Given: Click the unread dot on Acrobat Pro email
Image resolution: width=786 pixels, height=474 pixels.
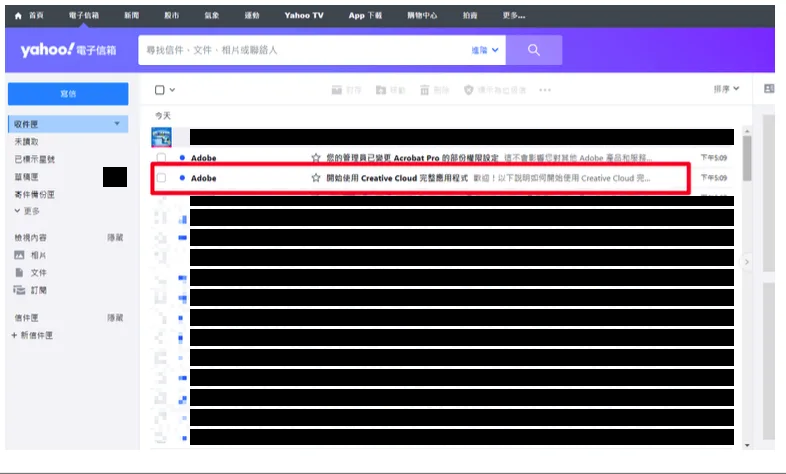Looking at the screenshot, I should click(x=182, y=158).
